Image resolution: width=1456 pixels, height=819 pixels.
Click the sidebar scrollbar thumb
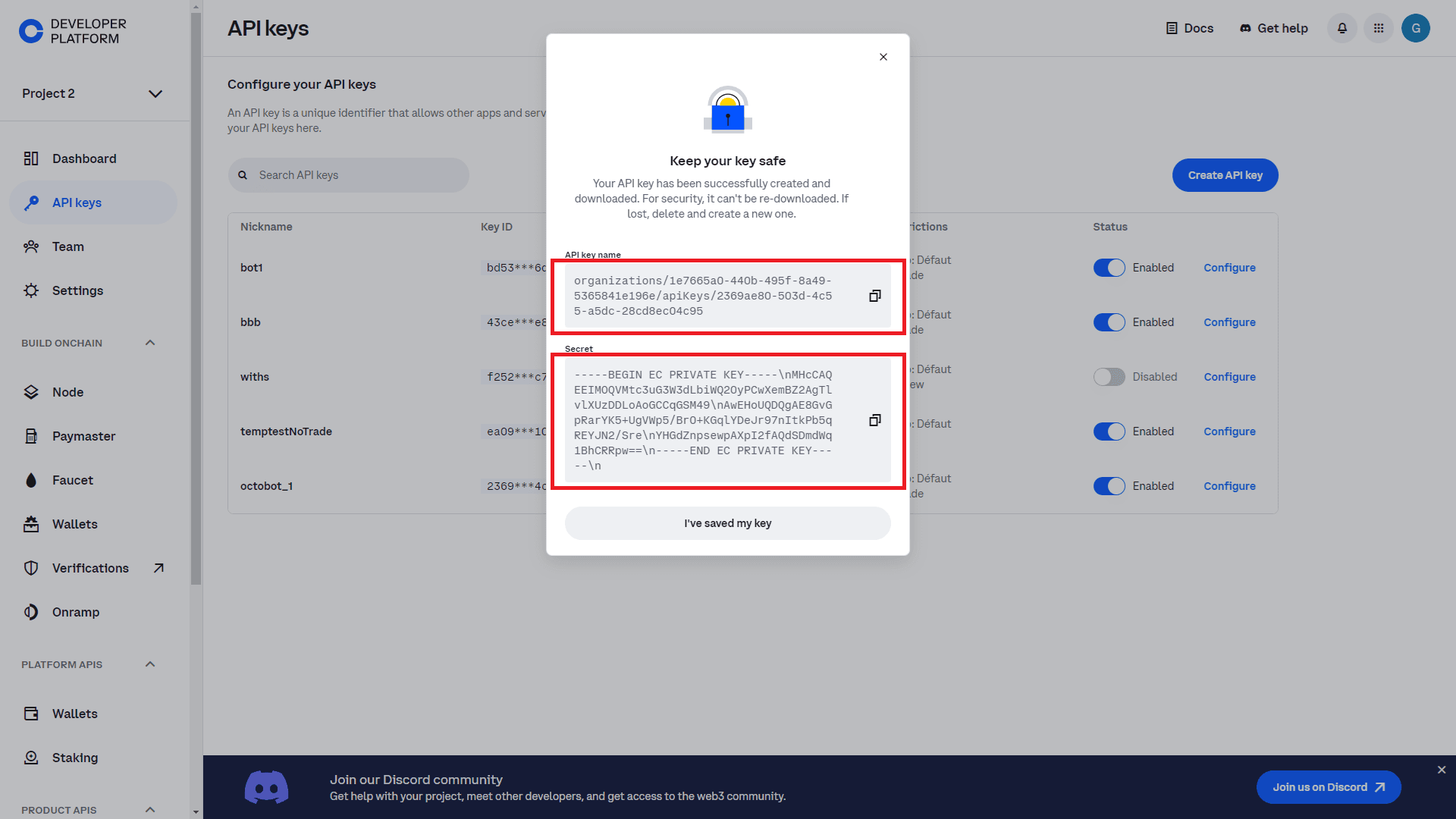click(x=196, y=299)
